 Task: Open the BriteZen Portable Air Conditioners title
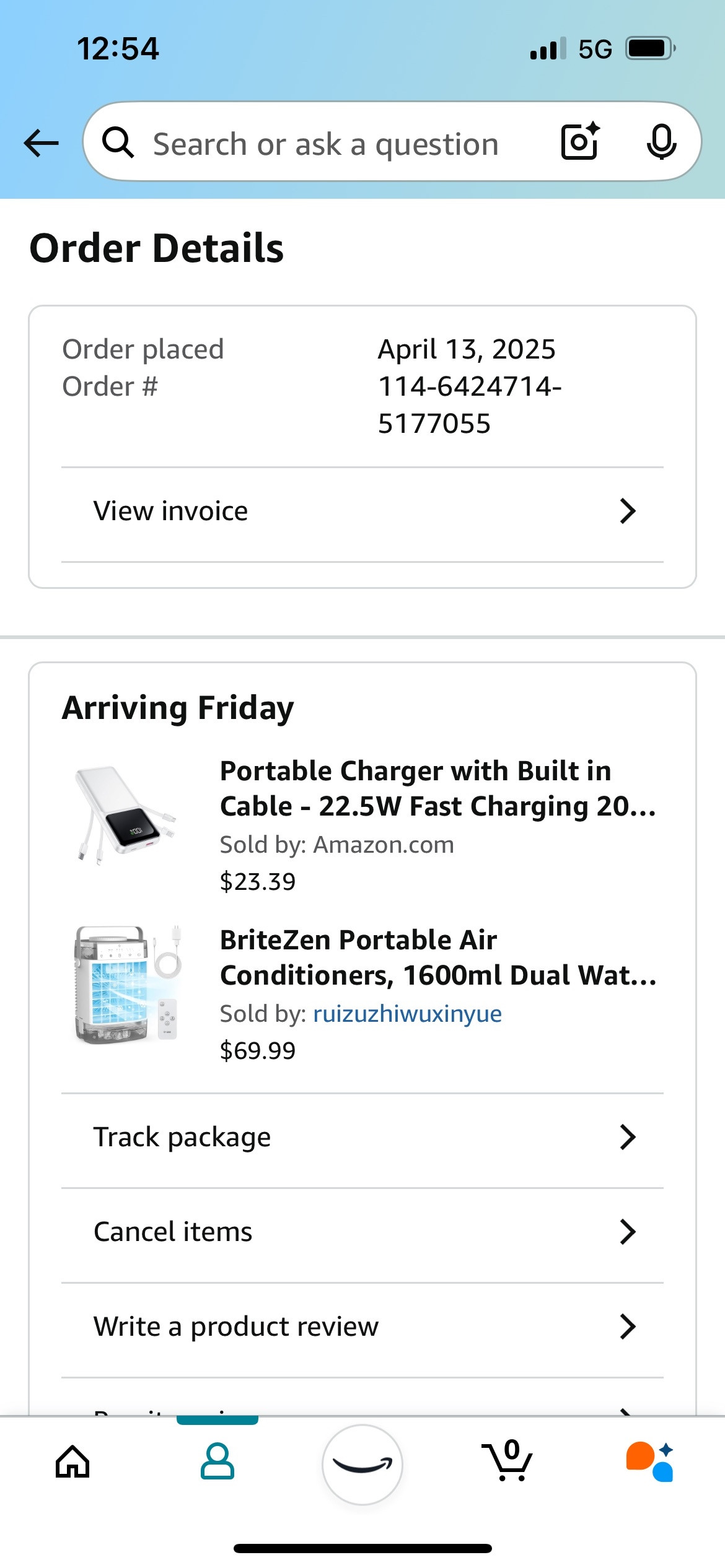438,957
